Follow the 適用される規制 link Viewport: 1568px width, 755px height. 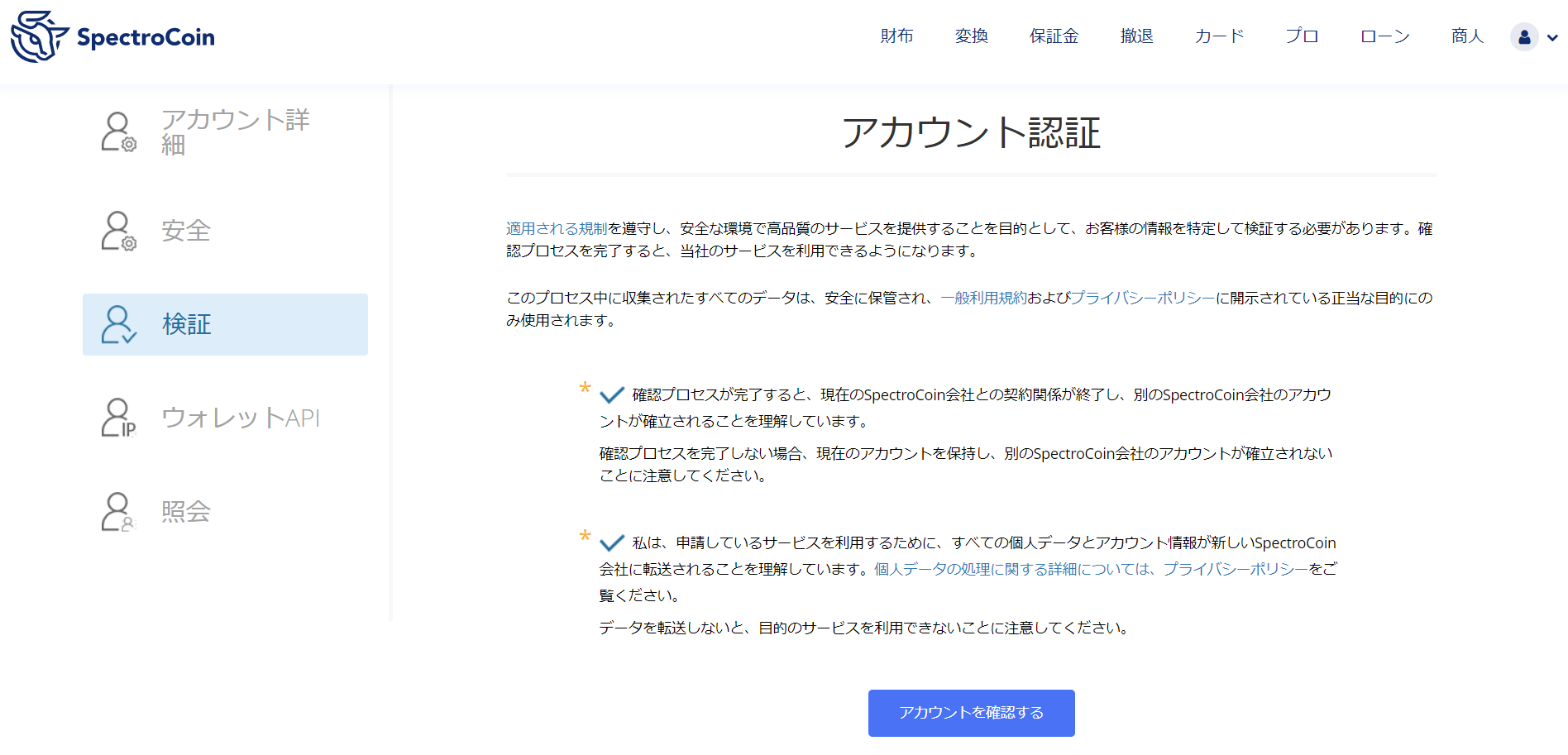click(x=557, y=229)
